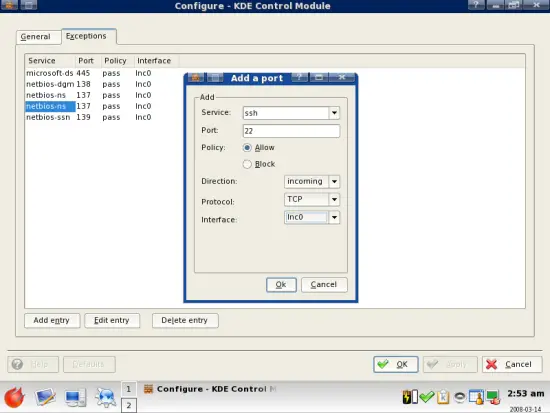Select the Allow policy radio button
Image resolution: width=550 pixels, height=413 pixels.
(247, 148)
